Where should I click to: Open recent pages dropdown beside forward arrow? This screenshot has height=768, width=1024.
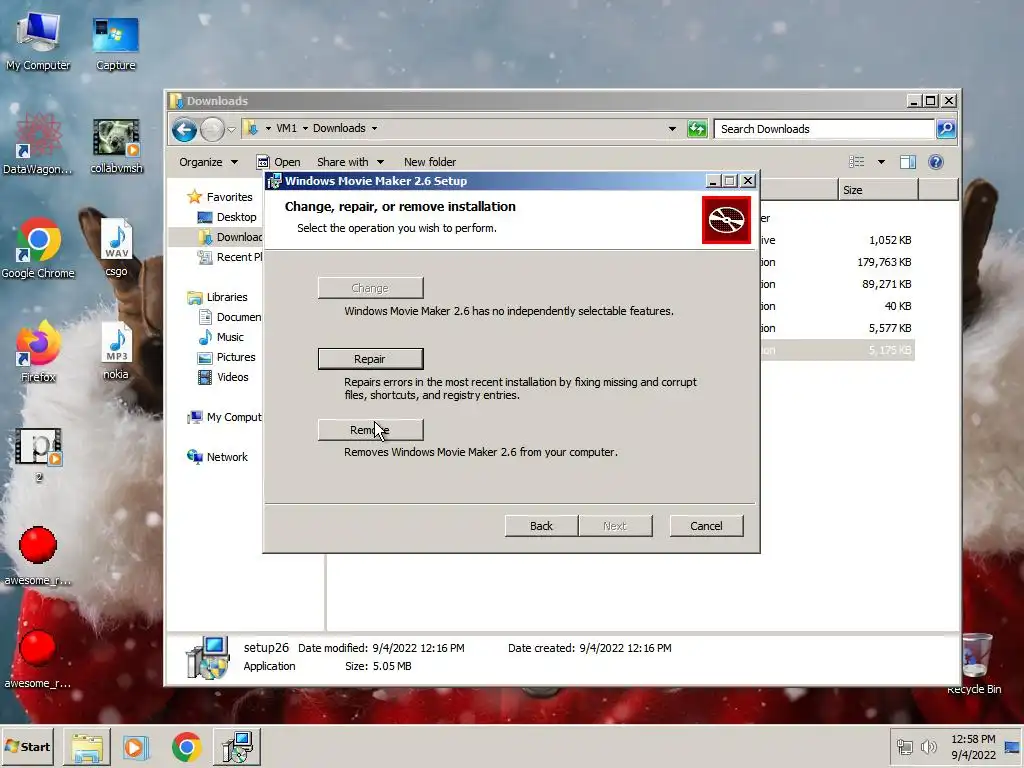pos(231,129)
